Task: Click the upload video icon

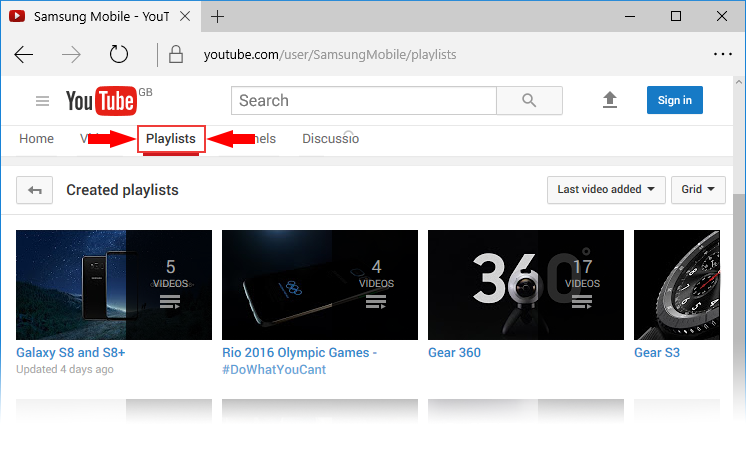Action: point(609,100)
